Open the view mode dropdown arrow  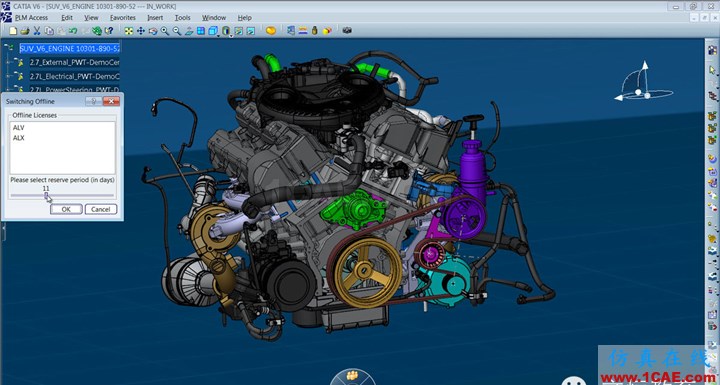[x=231, y=36]
